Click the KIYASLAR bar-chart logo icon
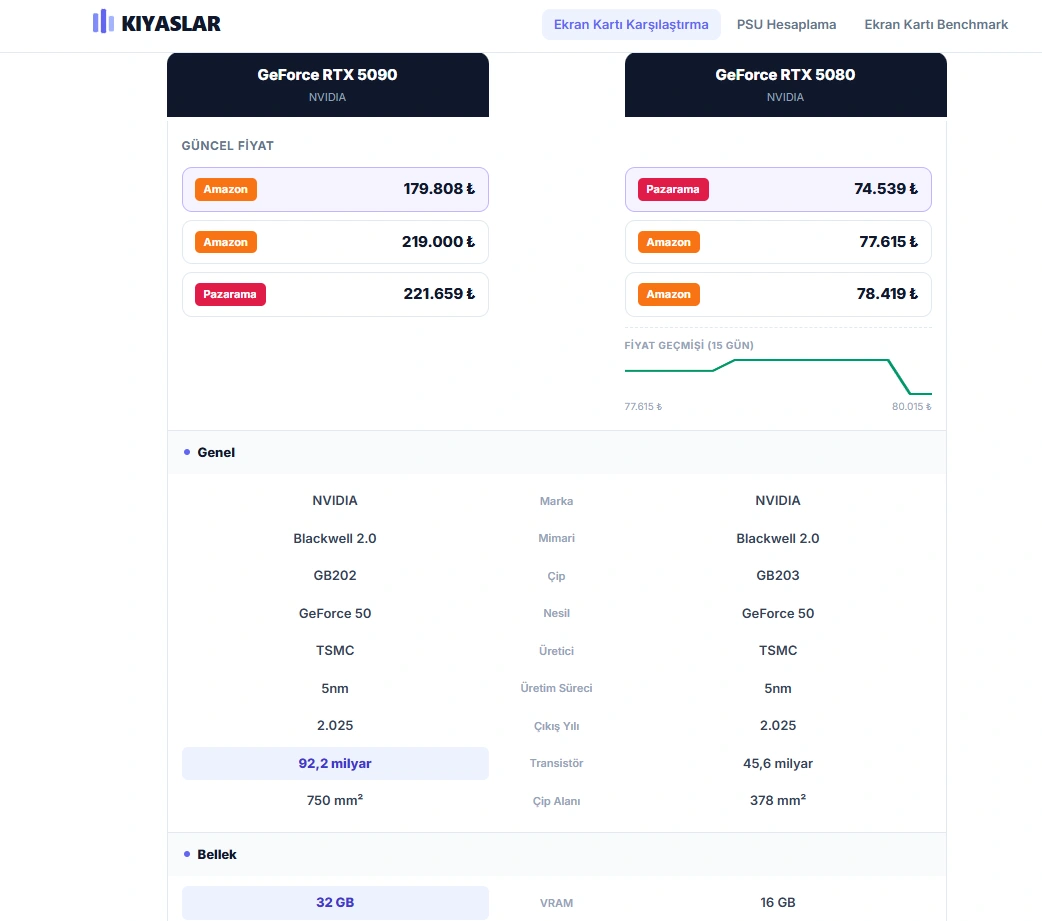Image resolution: width=1042 pixels, height=921 pixels. tap(103, 21)
